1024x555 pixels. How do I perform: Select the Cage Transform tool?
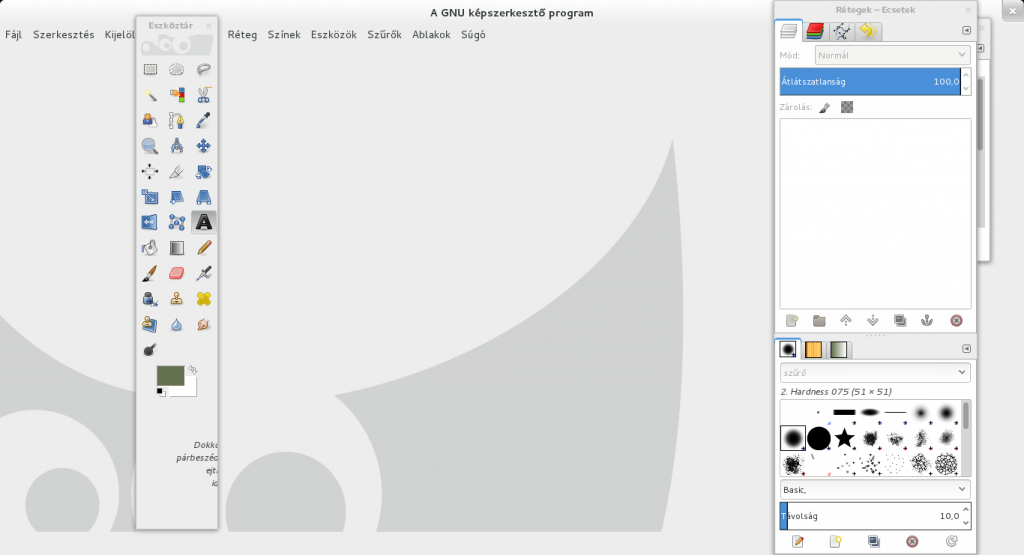176,222
